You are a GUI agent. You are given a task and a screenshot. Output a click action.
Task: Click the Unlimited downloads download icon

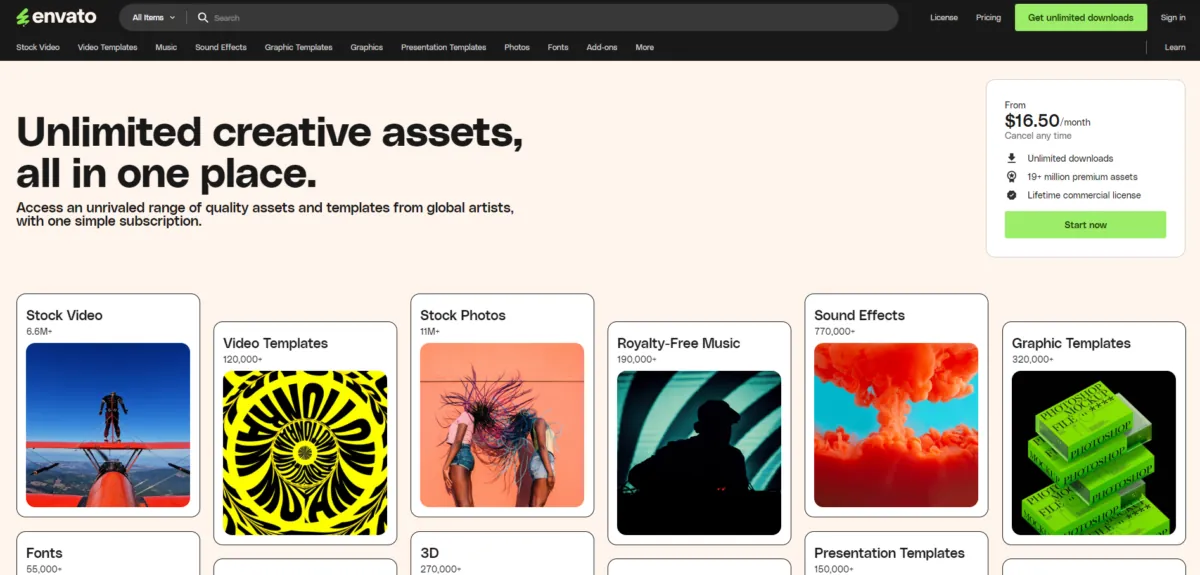(x=1012, y=158)
